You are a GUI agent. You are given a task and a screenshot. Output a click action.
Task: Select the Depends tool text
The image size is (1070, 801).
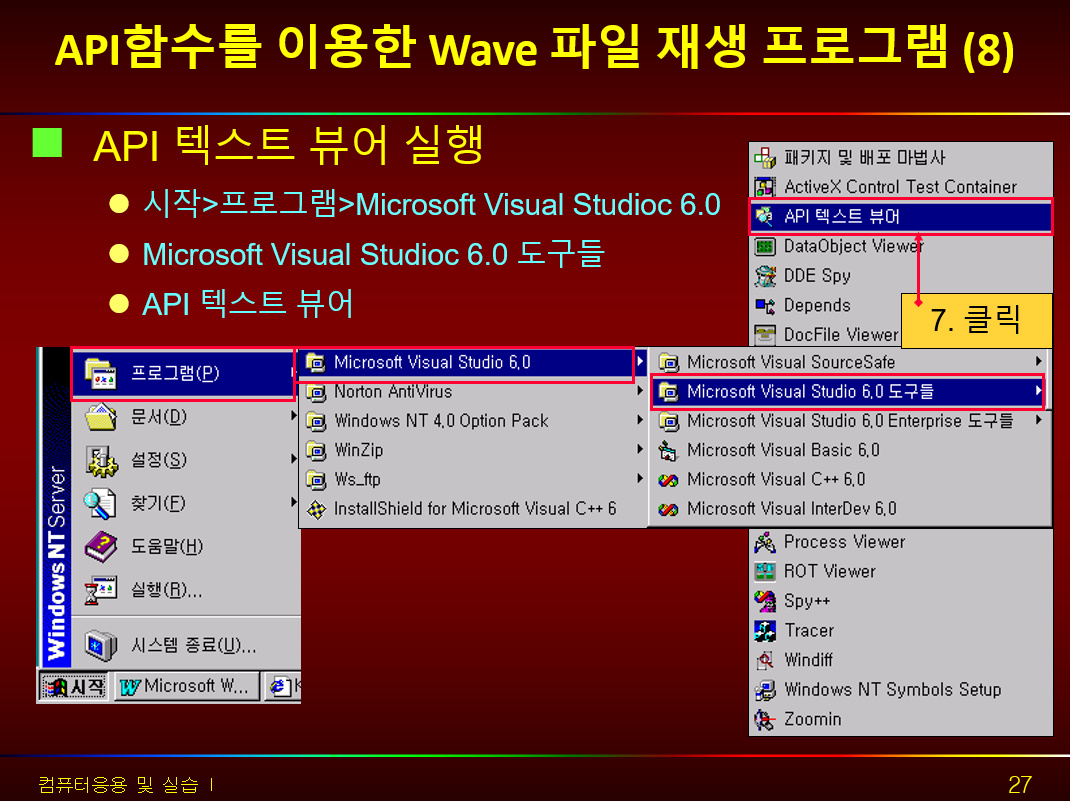click(x=818, y=305)
